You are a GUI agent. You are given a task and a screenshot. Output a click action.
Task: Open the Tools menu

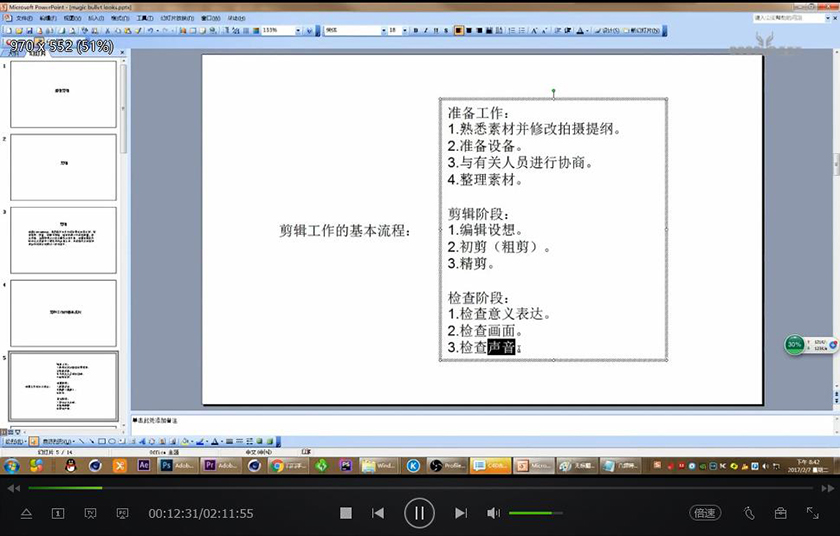[145, 18]
